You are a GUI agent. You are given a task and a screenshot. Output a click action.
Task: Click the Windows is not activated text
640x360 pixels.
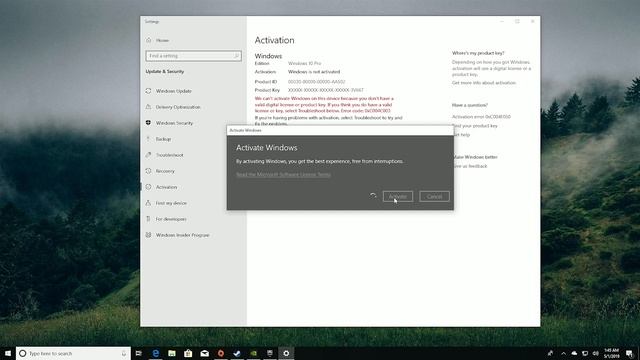(314, 72)
